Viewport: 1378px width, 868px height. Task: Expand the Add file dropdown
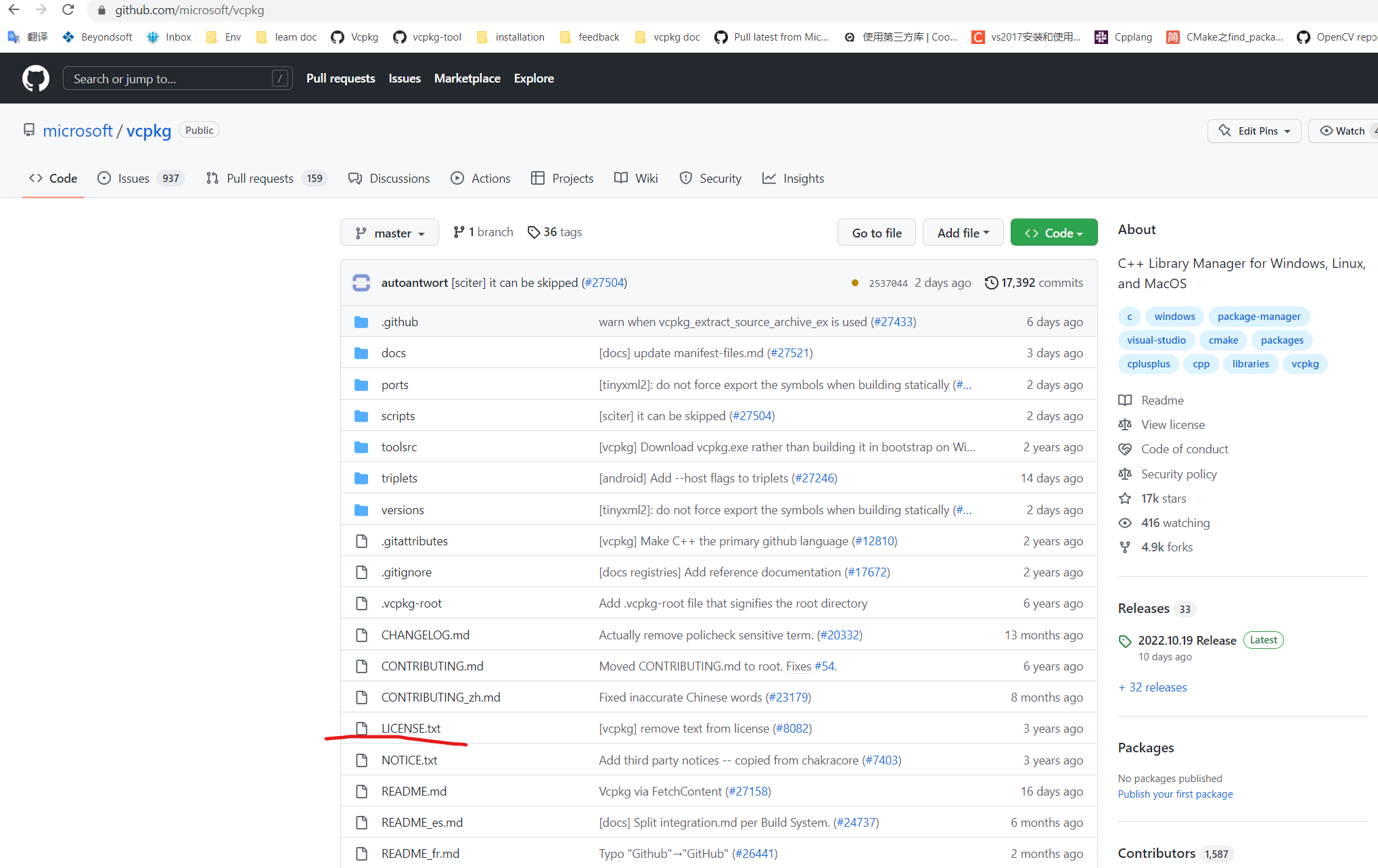click(963, 232)
